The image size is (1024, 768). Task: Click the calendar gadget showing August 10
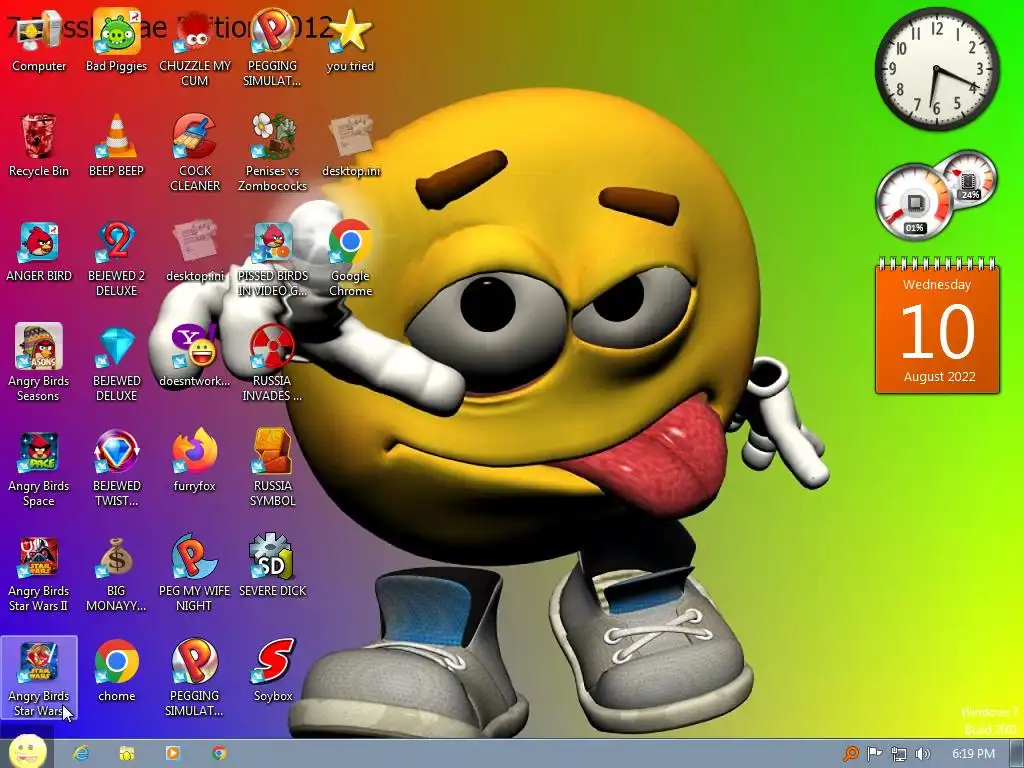point(937,327)
